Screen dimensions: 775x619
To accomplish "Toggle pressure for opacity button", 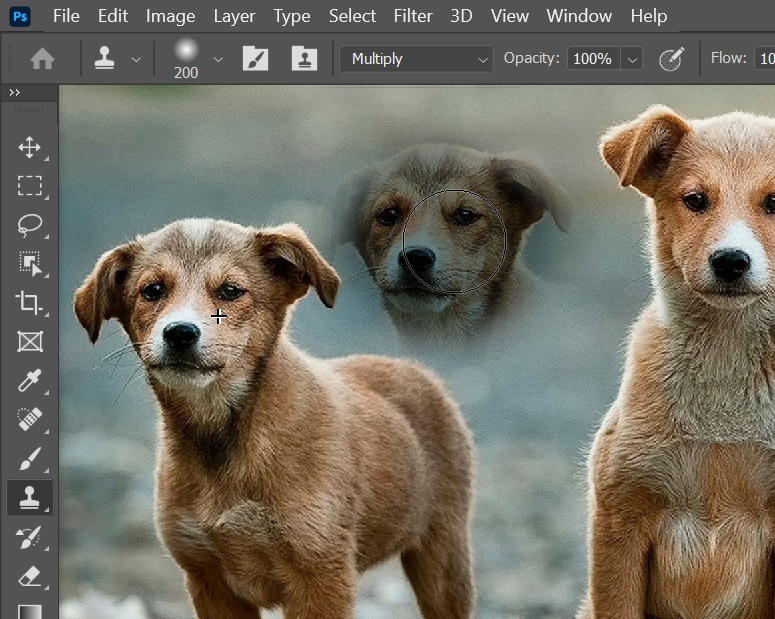I will coord(672,59).
